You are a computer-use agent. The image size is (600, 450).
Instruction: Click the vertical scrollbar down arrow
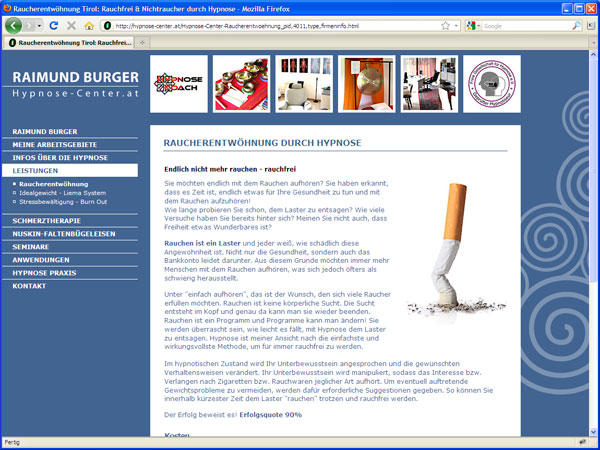[594, 432]
